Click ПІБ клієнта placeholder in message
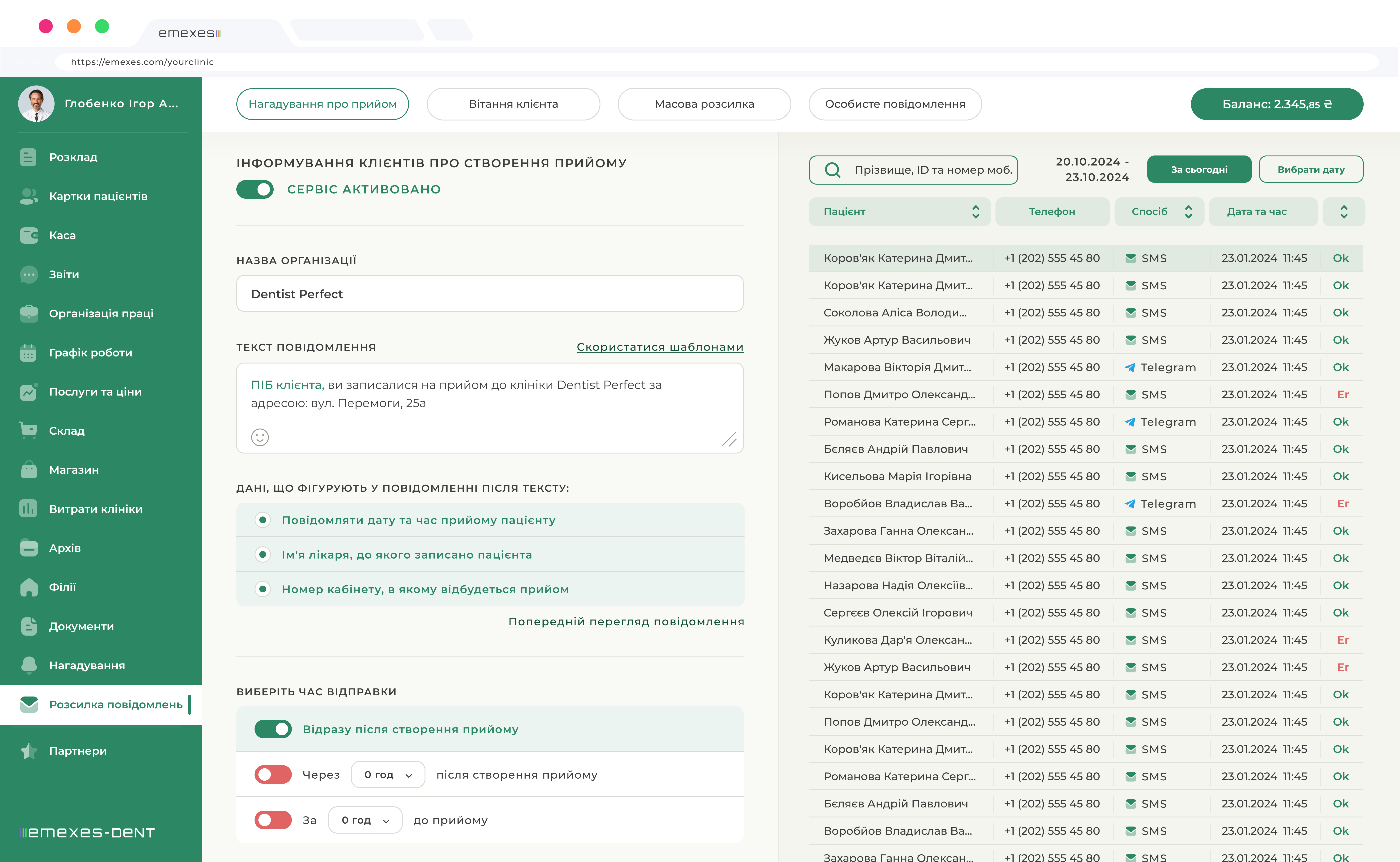 point(287,385)
